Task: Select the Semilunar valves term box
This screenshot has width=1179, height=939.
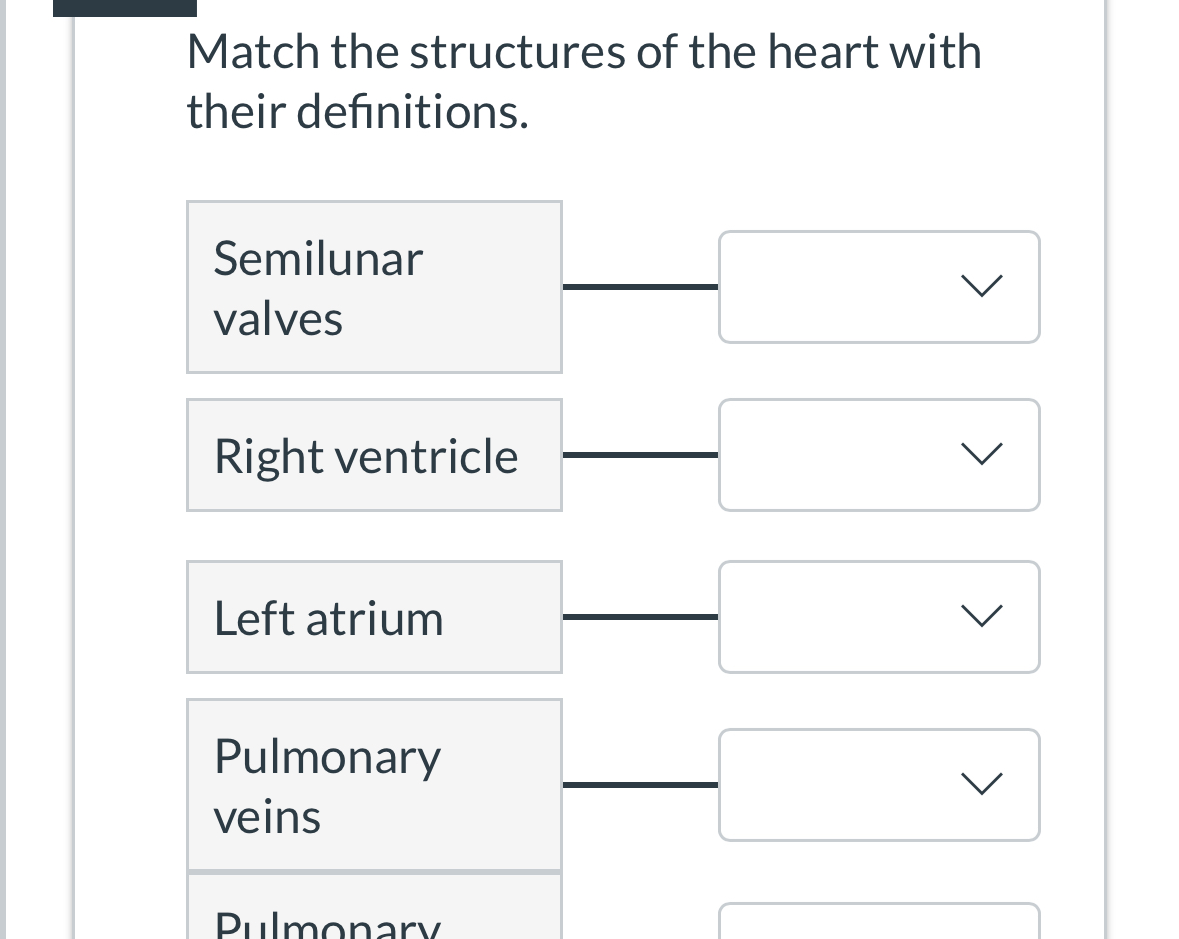Action: click(x=374, y=287)
